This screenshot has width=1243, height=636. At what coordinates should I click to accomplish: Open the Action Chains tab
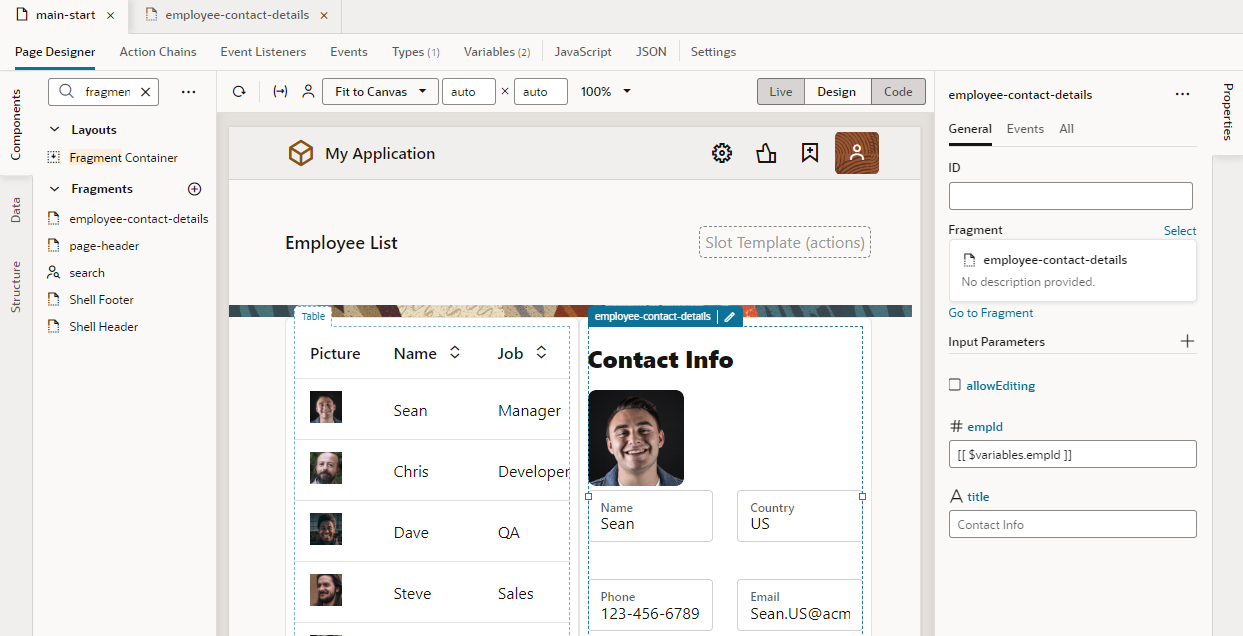158,52
